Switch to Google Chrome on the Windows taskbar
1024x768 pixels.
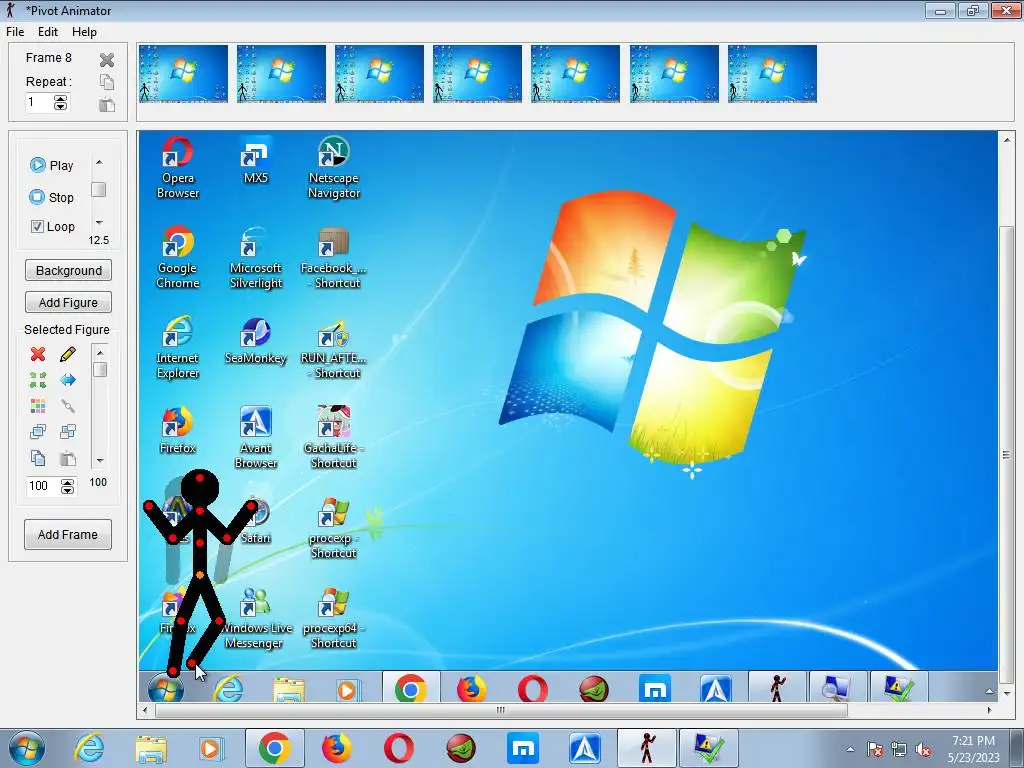(275, 748)
